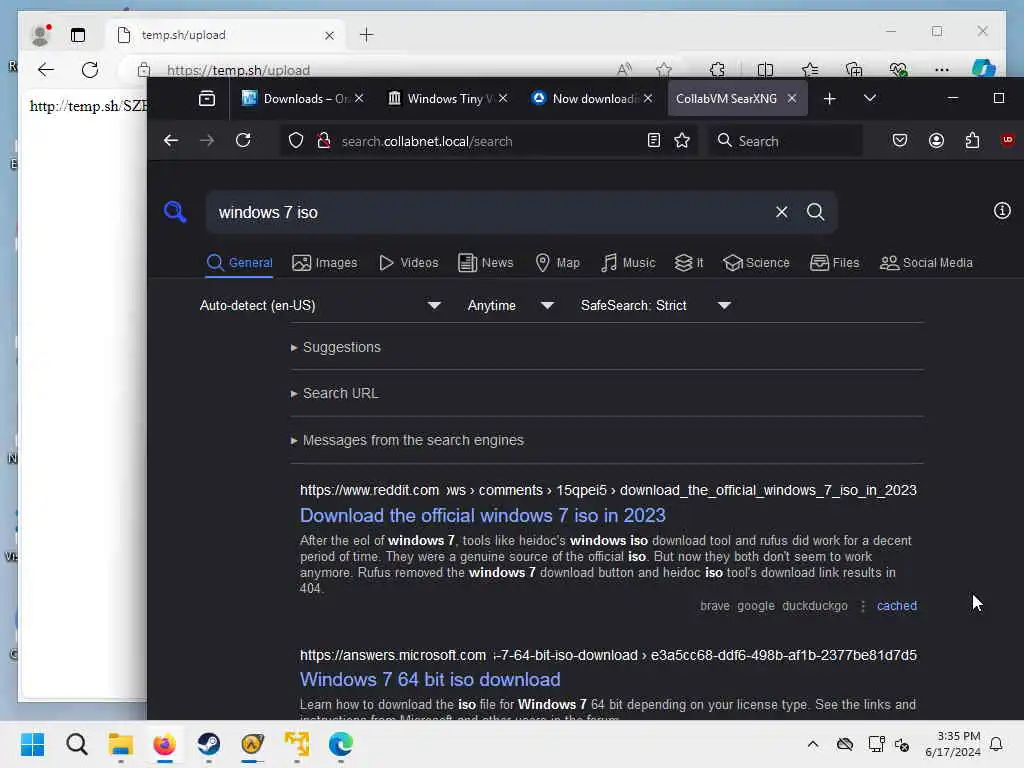This screenshot has width=1024, height=768.
Task: Open a new Firefox tab
Action: pyautogui.click(x=829, y=99)
